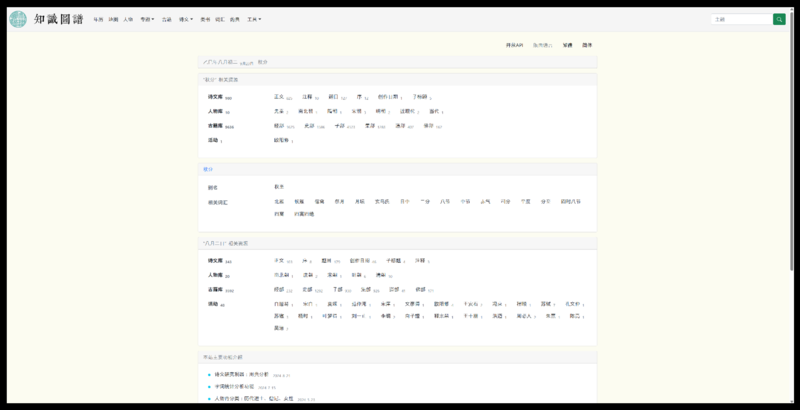Open the 诗文研究利器 announcement link

[x=242, y=374]
